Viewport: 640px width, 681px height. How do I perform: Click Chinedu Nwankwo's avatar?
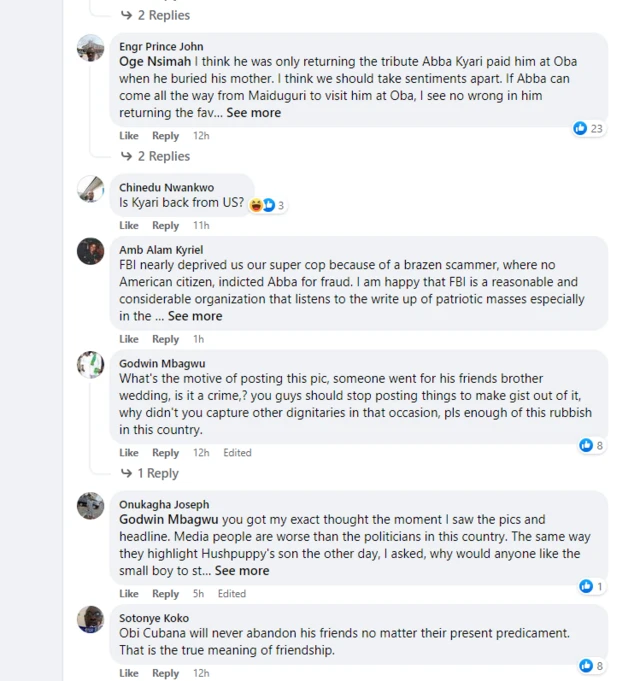coord(91,189)
